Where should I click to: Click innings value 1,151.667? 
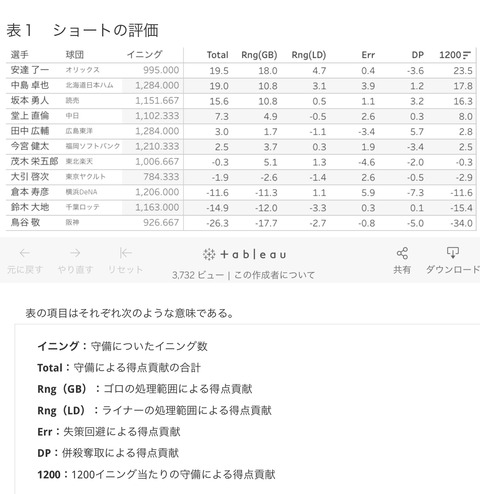[x=157, y=101]
